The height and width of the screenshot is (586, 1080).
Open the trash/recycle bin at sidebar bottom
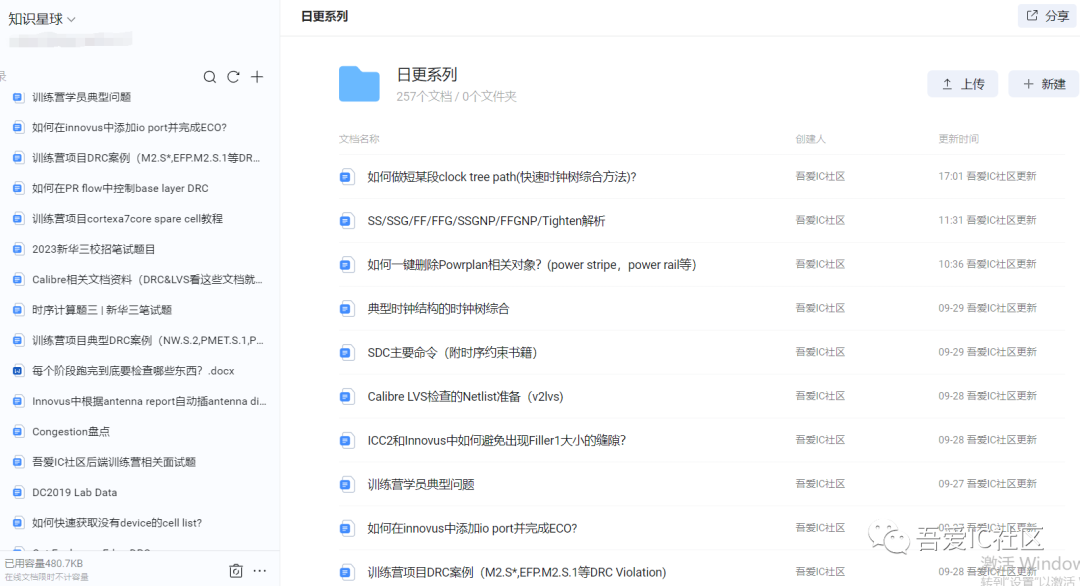click(235, 570)
